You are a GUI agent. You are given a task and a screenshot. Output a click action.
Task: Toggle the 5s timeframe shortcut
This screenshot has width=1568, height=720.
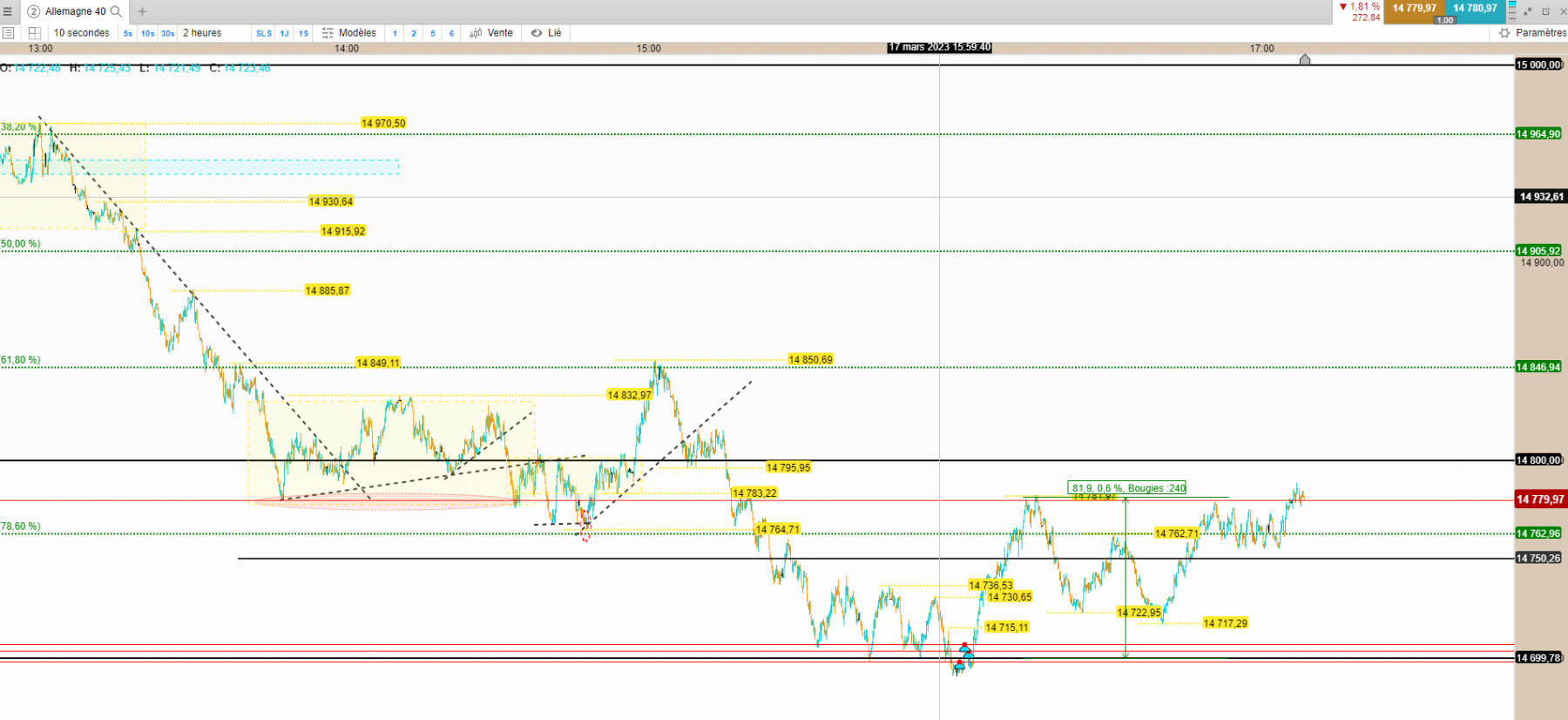128,33
